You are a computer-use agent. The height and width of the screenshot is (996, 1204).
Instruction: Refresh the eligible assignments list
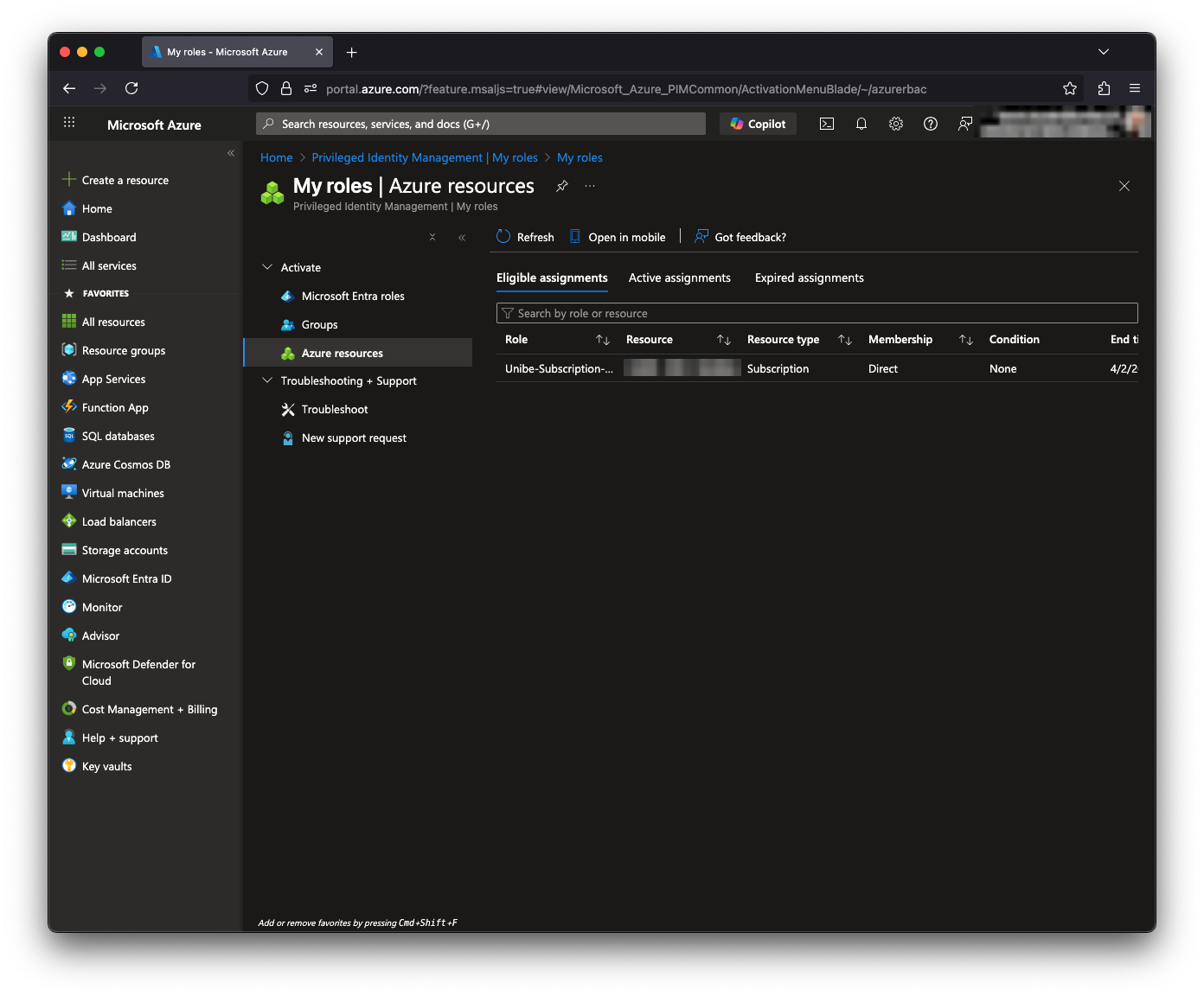(x=525, y=237)
